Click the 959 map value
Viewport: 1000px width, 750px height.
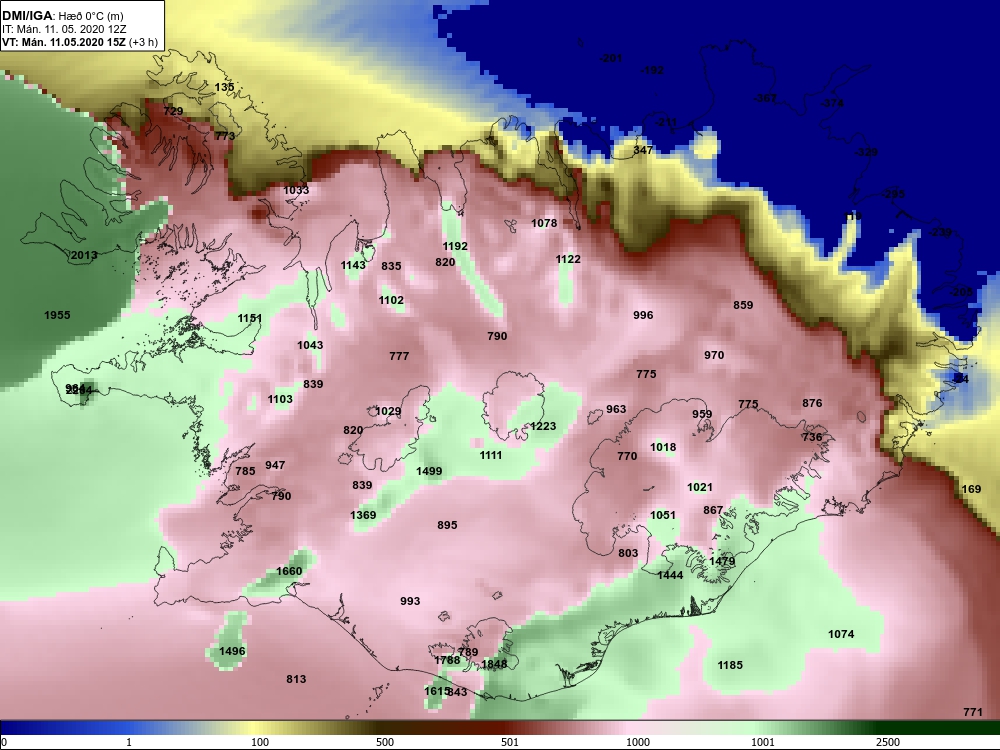[x=702, y=414]
